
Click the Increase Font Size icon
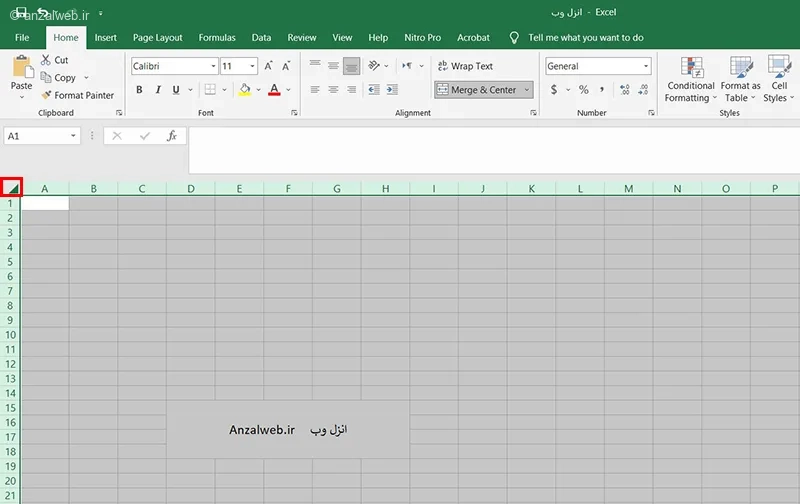268,66
